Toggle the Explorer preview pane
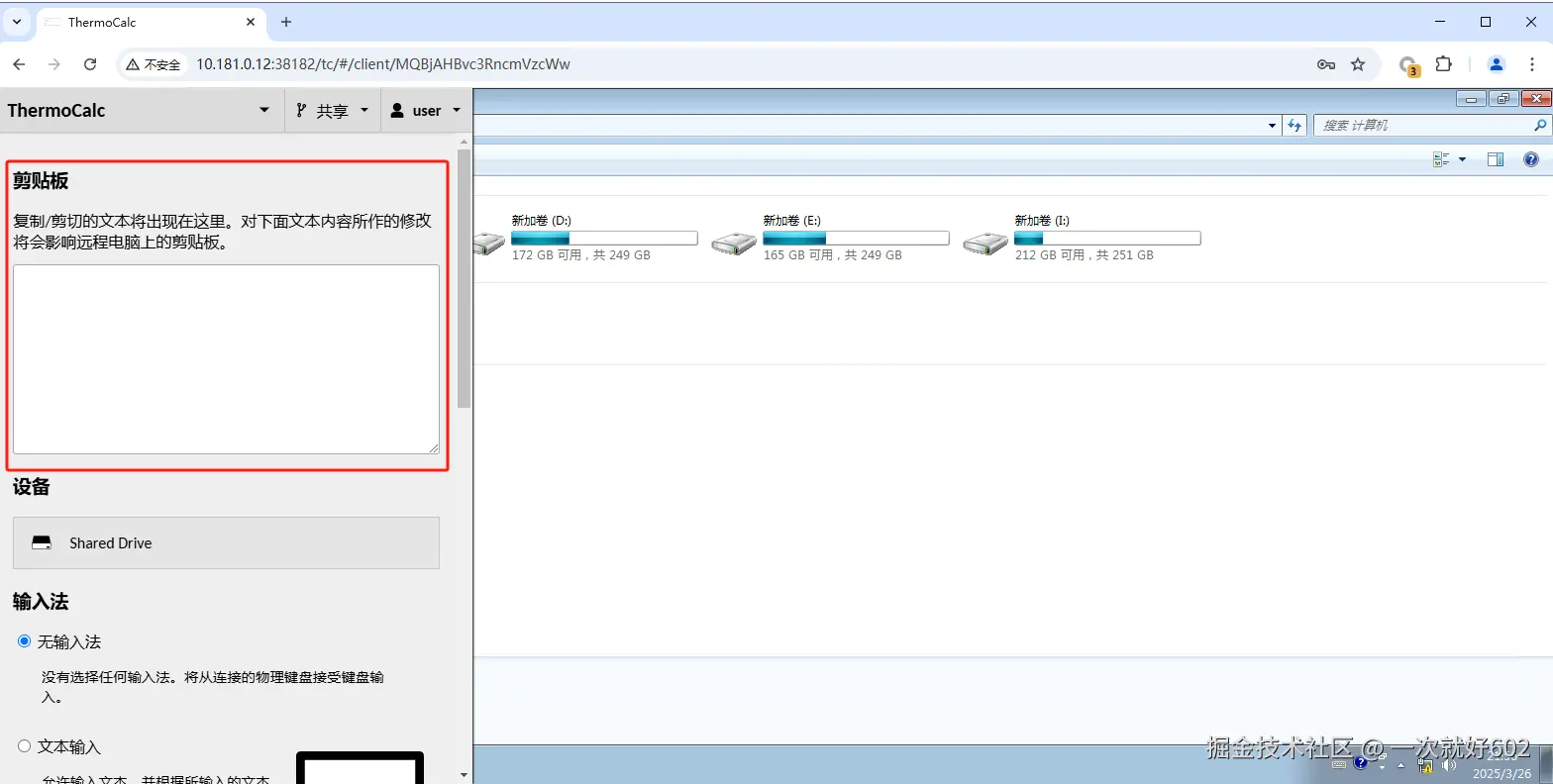The height and width of the screenshot is (784, 1553). (1496, 159)
